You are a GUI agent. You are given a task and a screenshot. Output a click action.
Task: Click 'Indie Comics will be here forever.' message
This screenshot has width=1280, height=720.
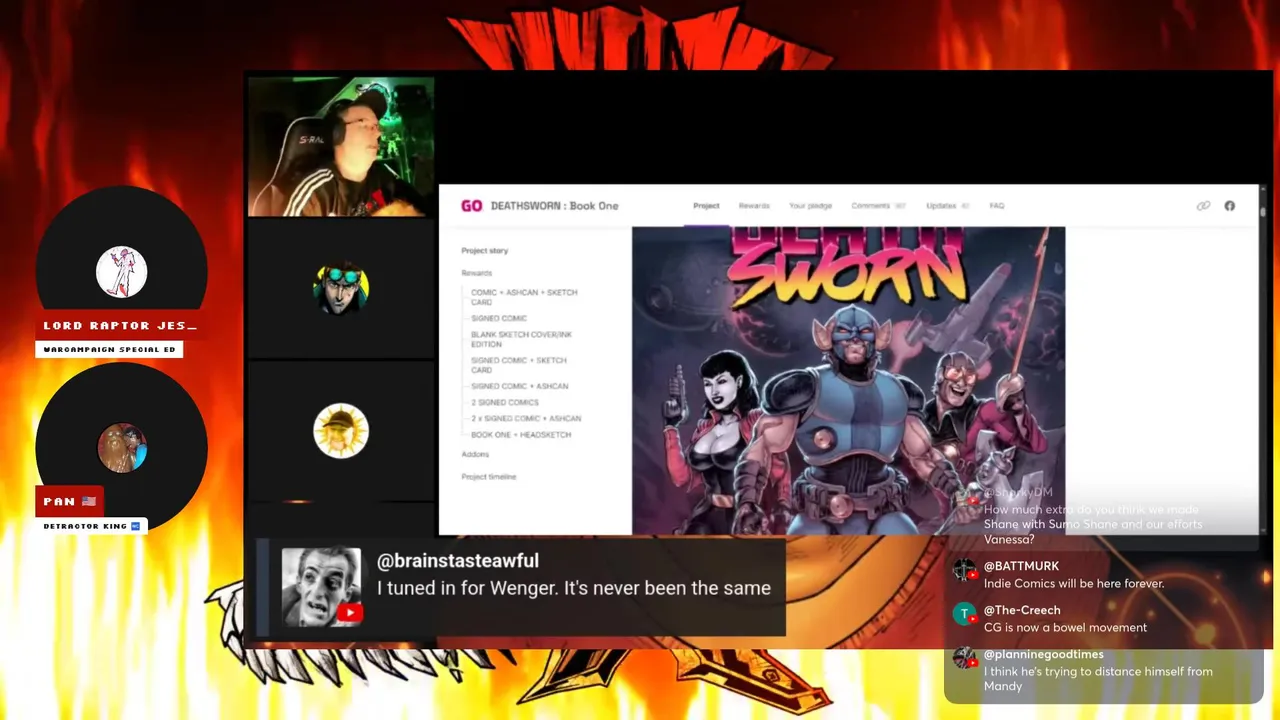tap(1074, 584)
